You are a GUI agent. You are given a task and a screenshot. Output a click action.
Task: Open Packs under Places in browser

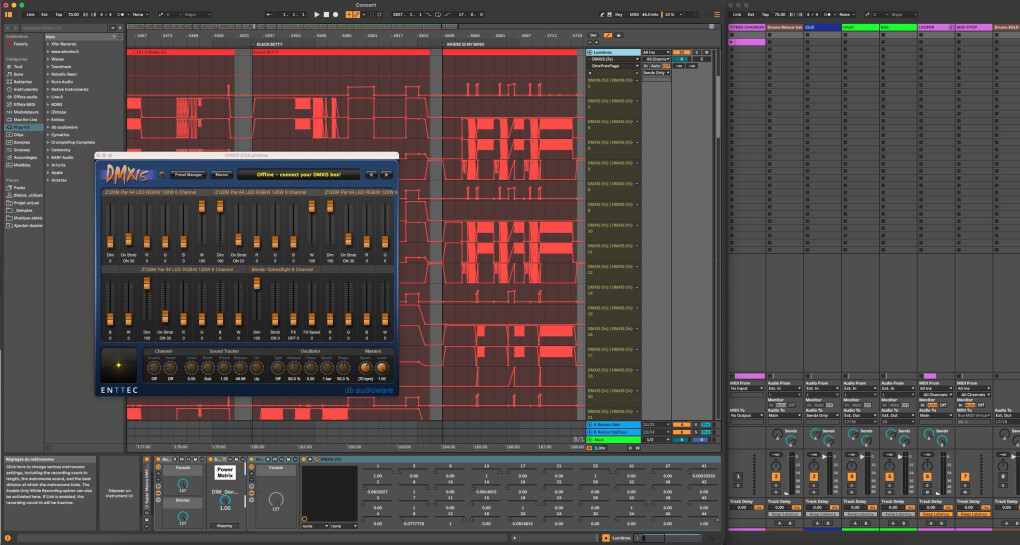[x=19, y=188]
